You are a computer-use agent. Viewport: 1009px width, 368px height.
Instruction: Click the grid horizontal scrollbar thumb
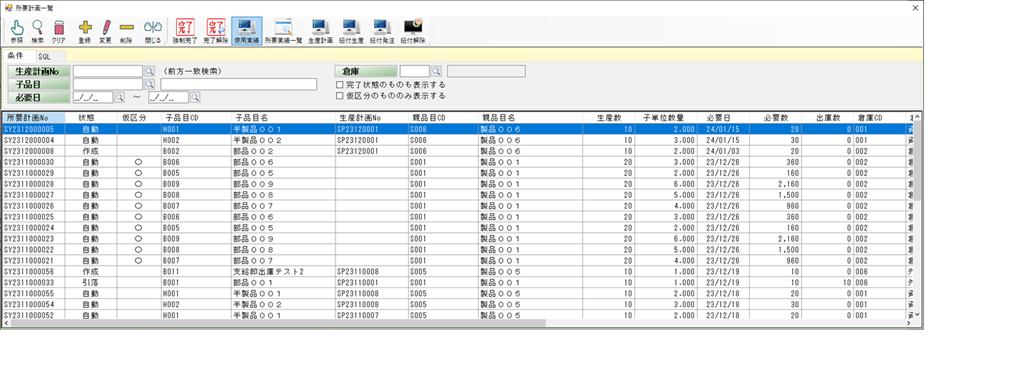click(277, 324)
